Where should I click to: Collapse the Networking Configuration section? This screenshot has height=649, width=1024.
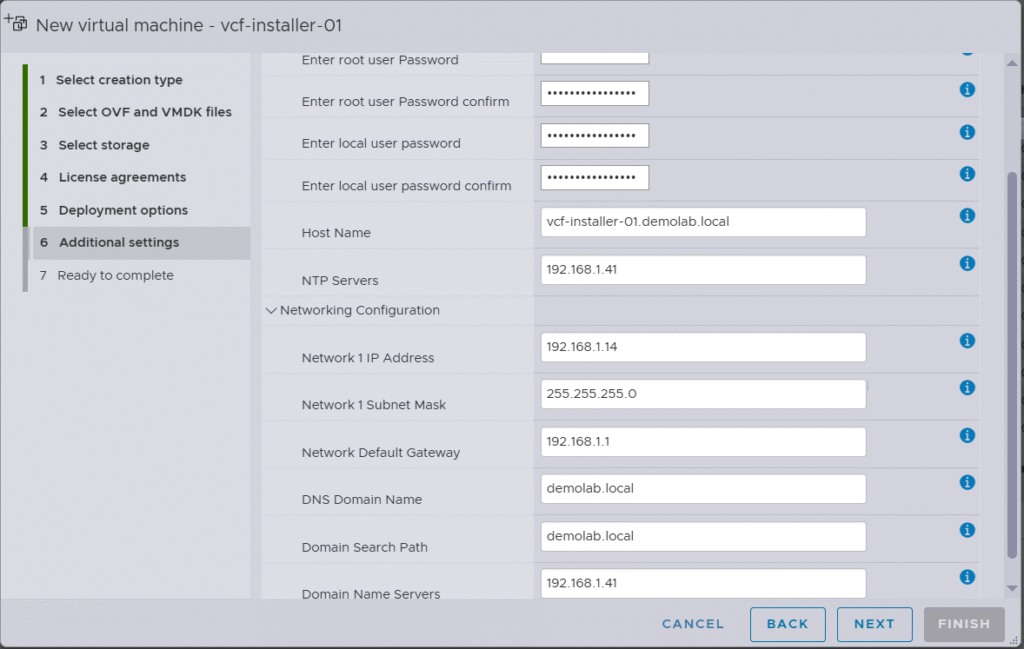(x=270, y=311)
